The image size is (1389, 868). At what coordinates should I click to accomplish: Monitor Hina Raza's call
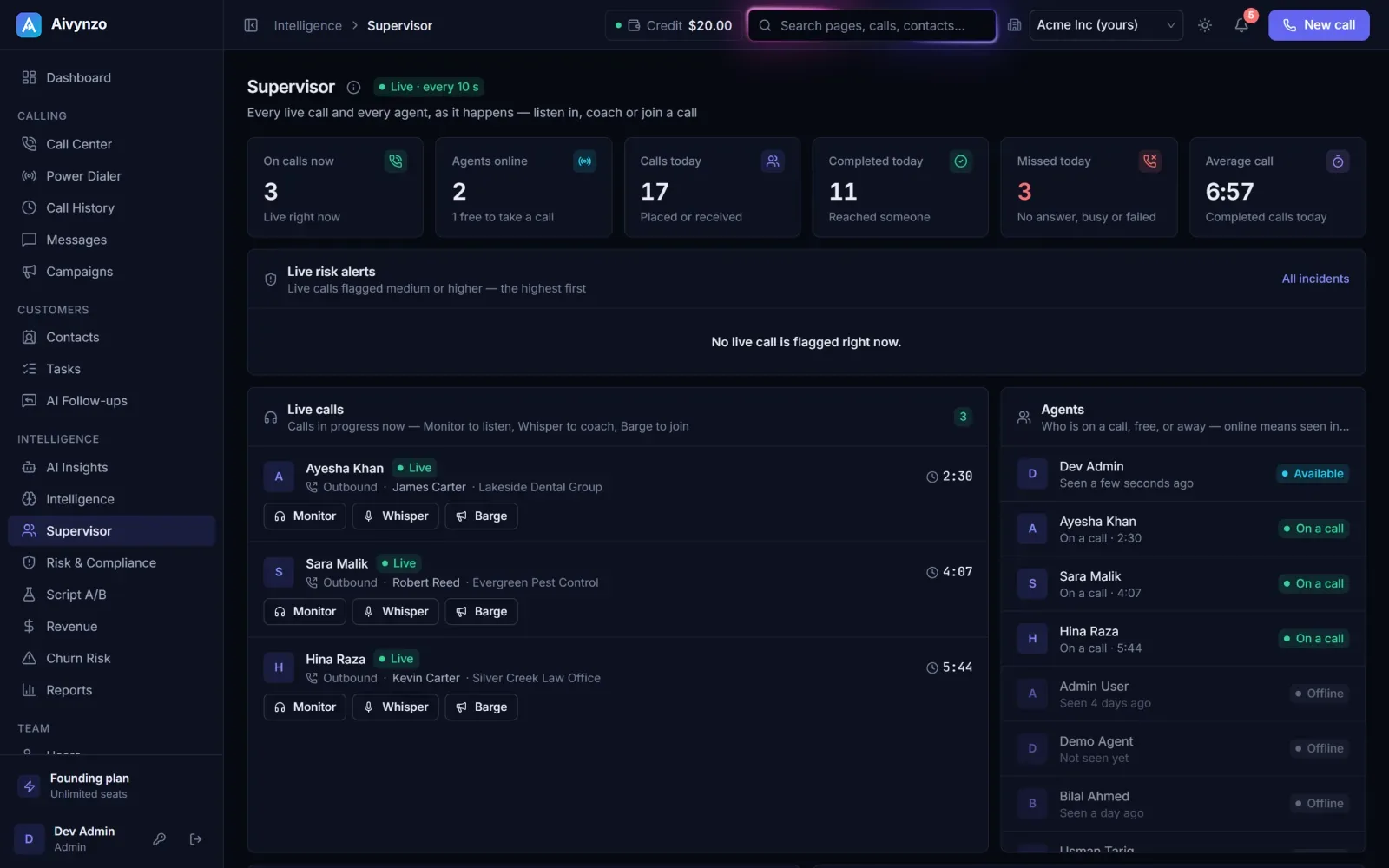pyautogui.click(x=305, y=707)
